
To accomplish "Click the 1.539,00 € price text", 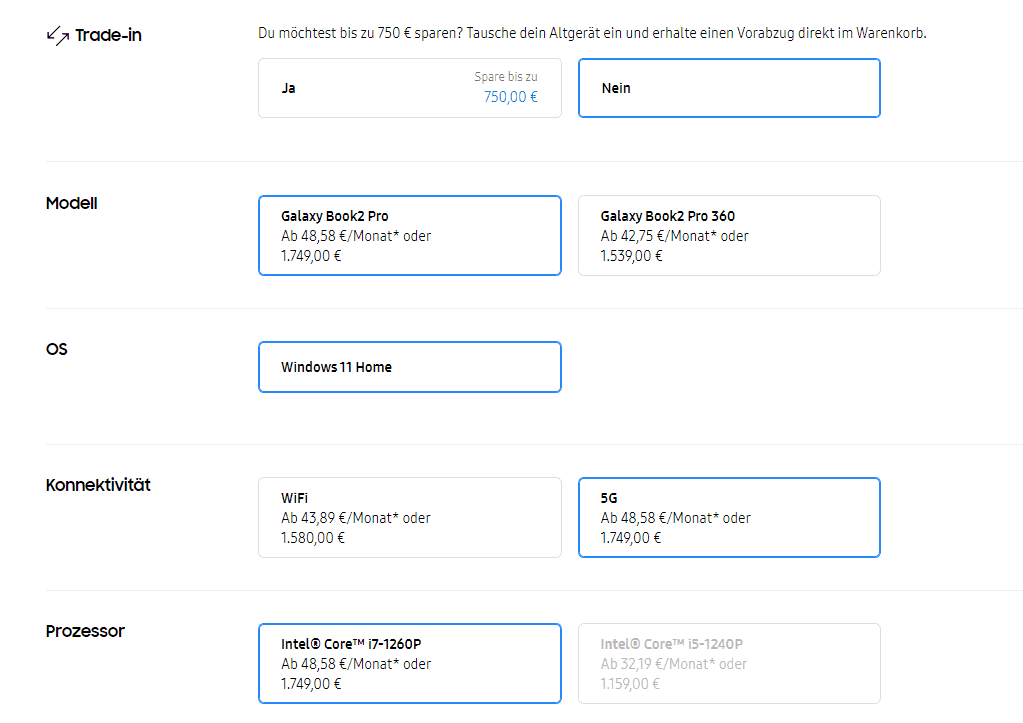I will [x=631, y=255].
